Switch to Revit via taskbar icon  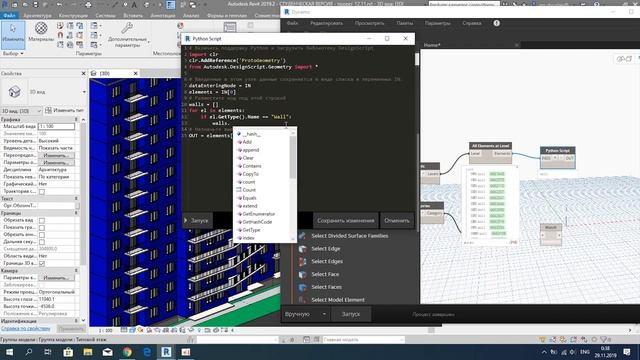pos(166,352)
